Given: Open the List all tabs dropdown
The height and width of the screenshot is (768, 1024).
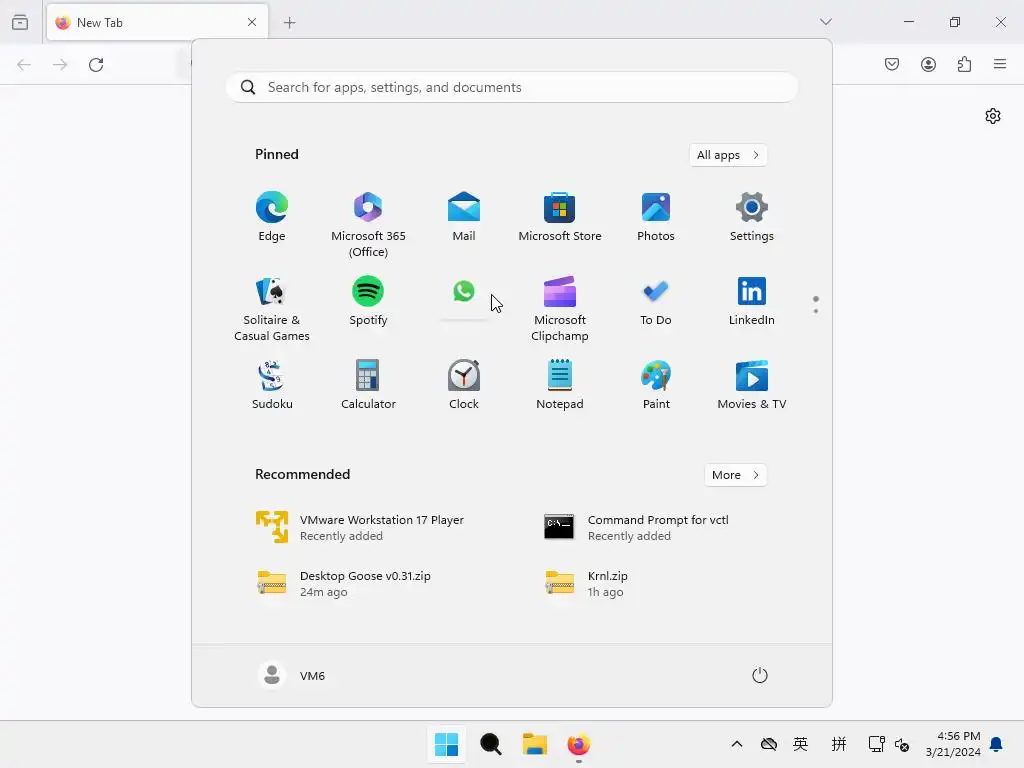Looking at the screenshot, I should pyautogui.click(x=825, y=22).
